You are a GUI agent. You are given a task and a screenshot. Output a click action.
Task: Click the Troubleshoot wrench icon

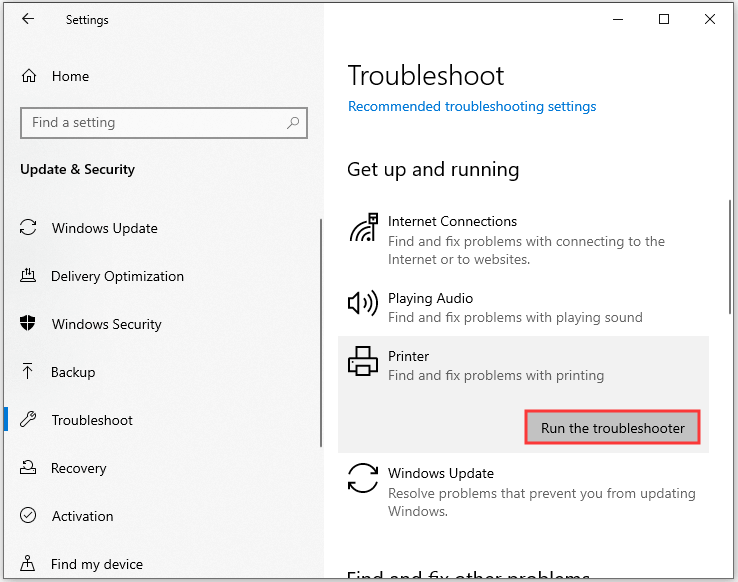pyautogui.click(x=28, y=419)
